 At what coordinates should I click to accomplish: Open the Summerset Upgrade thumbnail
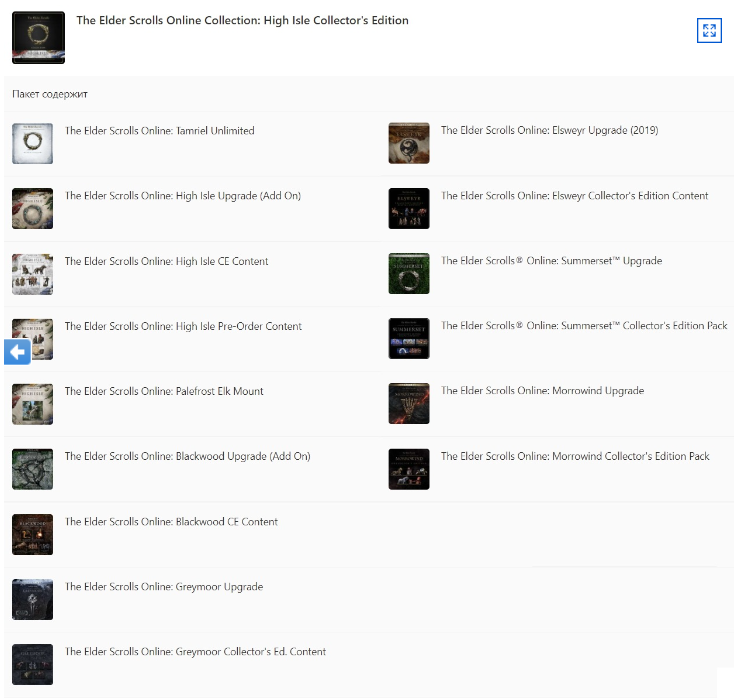409,273
